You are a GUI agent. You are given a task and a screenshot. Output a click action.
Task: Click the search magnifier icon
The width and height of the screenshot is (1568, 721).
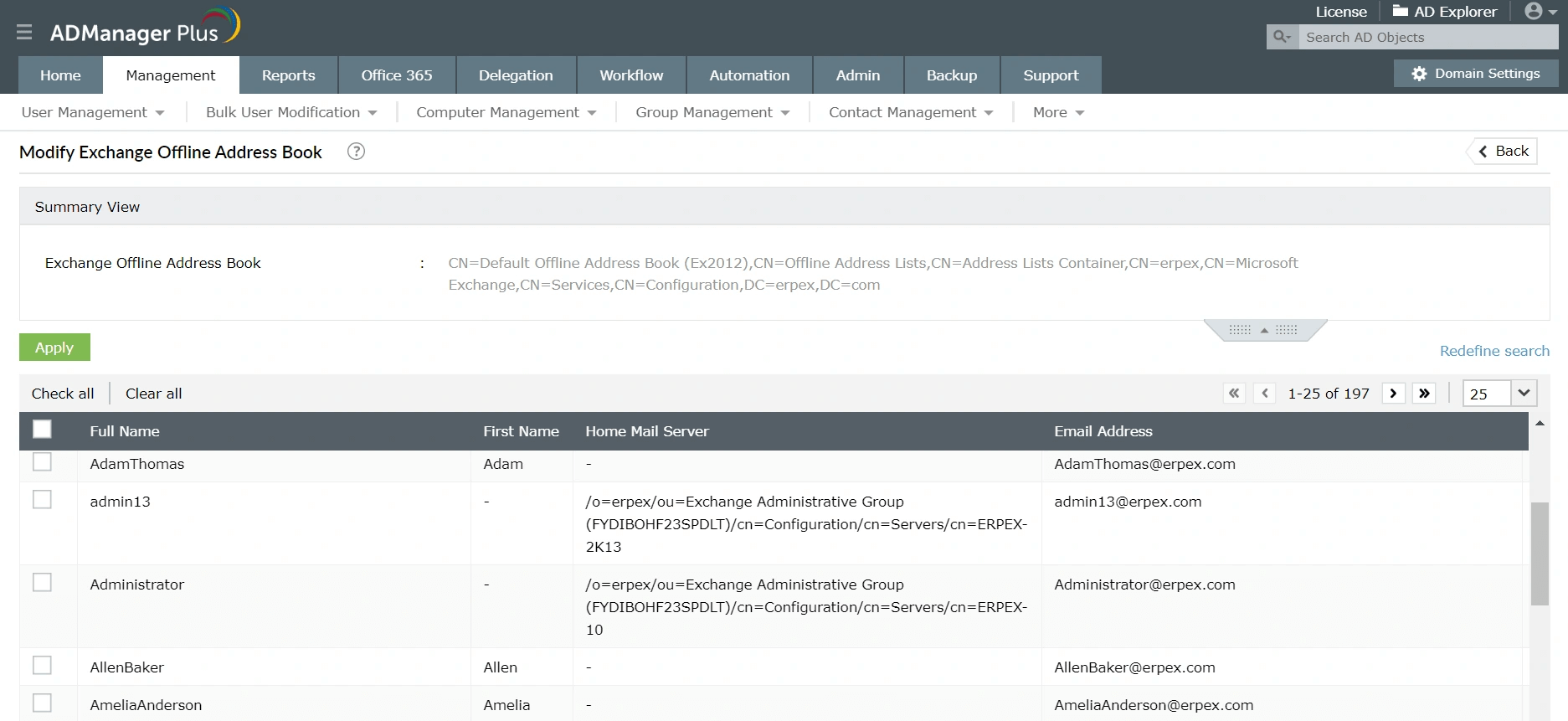coord(1282,37)
